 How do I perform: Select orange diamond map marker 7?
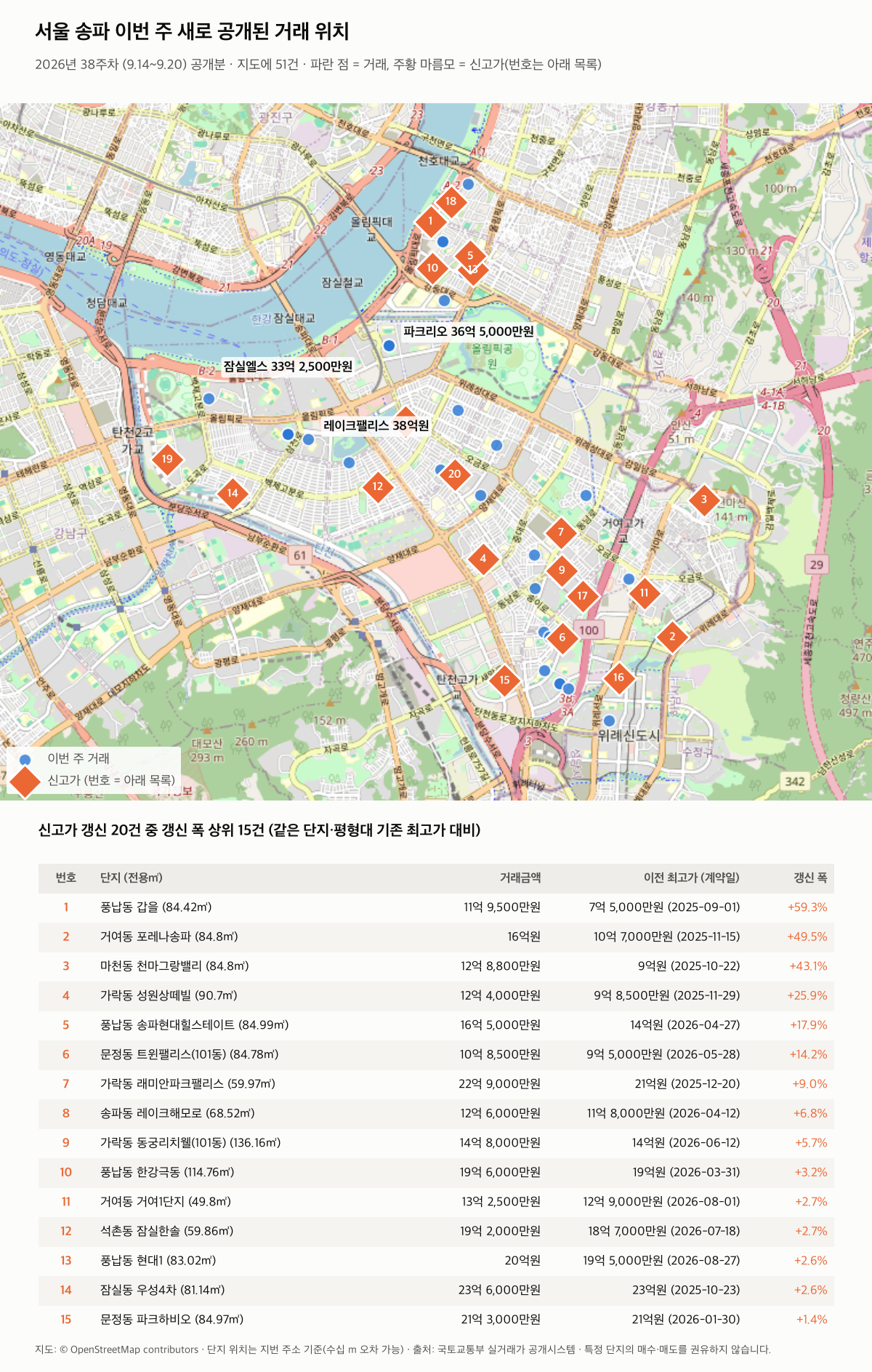click(561, 532)
